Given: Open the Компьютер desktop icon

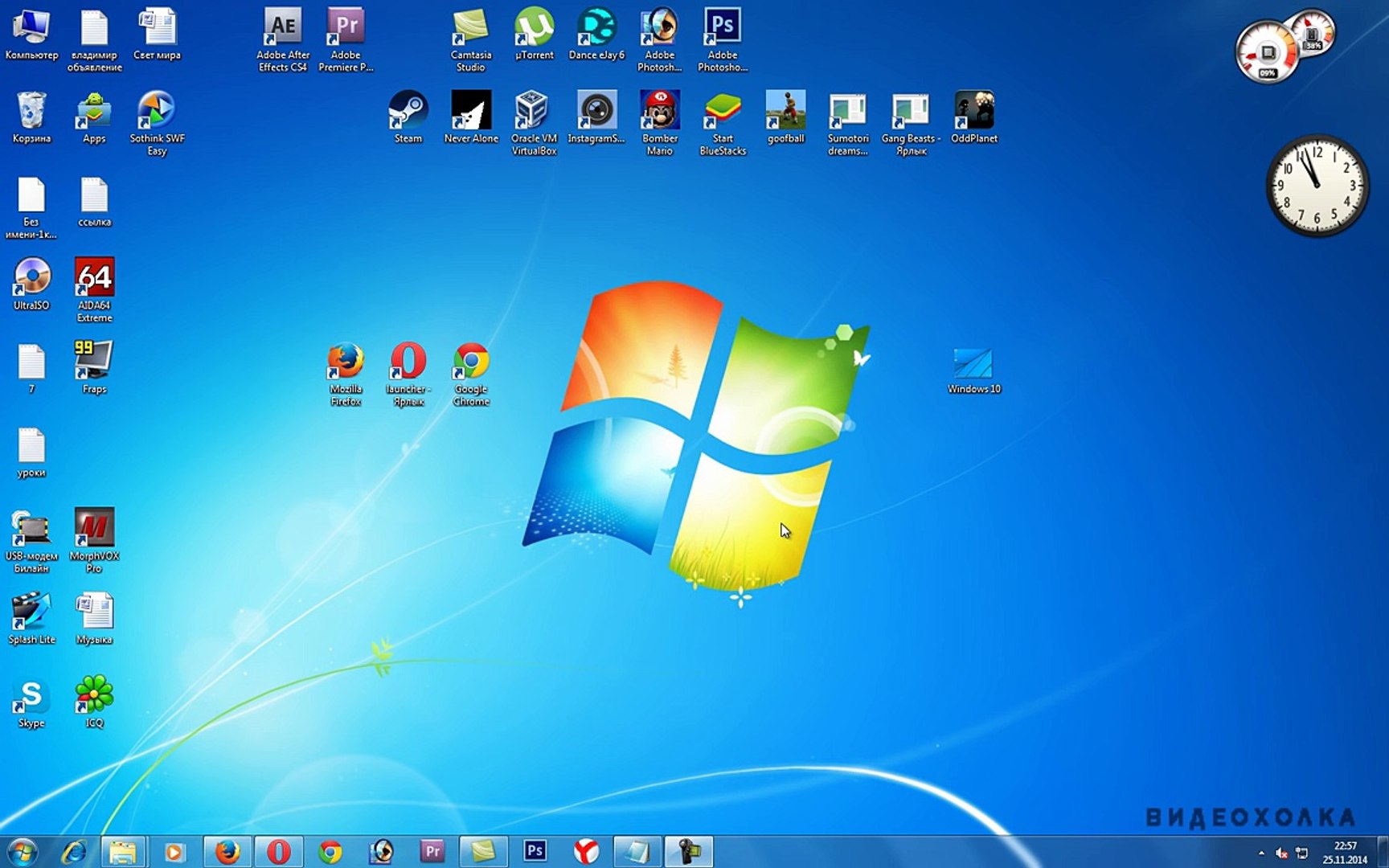Looking at the screenshot, I should click(31, 33).
